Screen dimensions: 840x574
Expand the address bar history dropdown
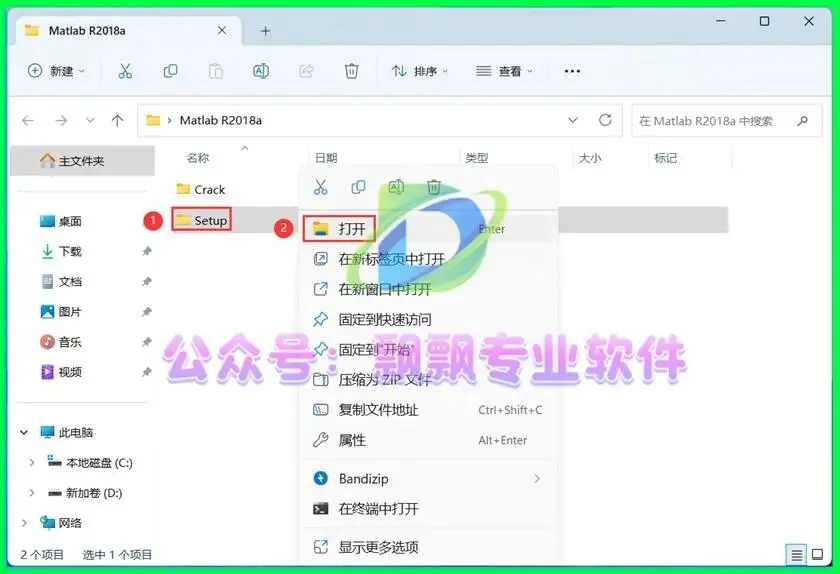coord(573,120)
